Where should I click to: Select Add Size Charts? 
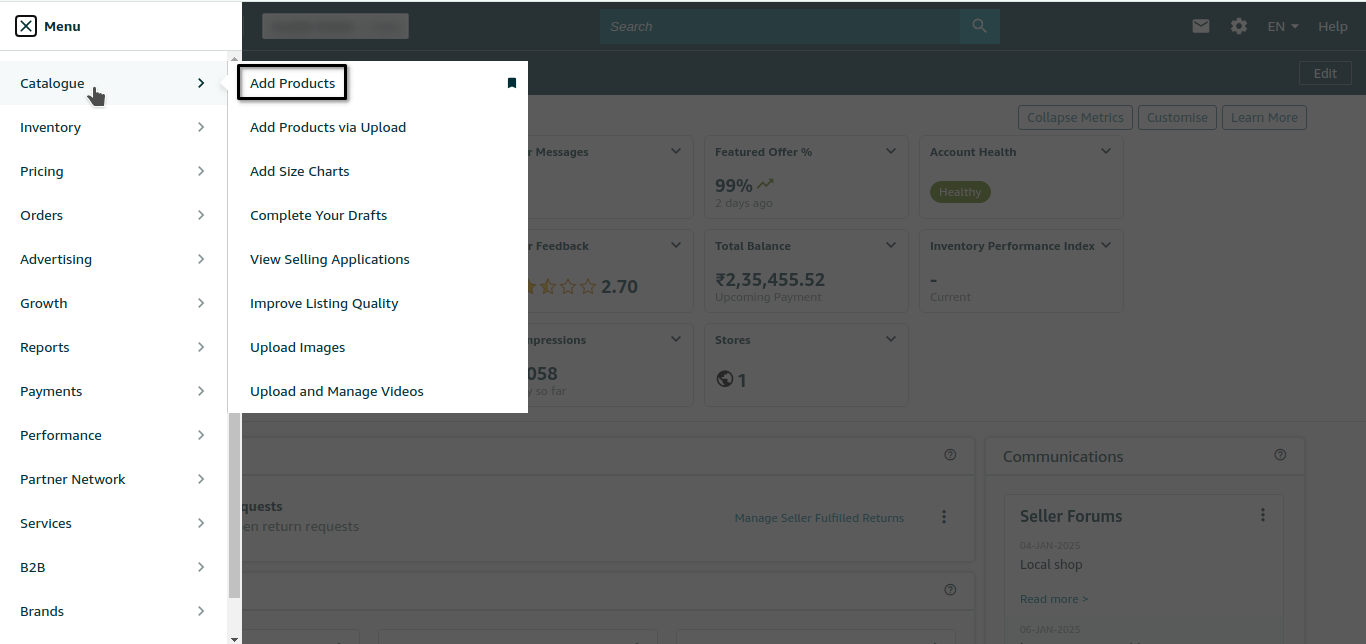pos(300,171)
